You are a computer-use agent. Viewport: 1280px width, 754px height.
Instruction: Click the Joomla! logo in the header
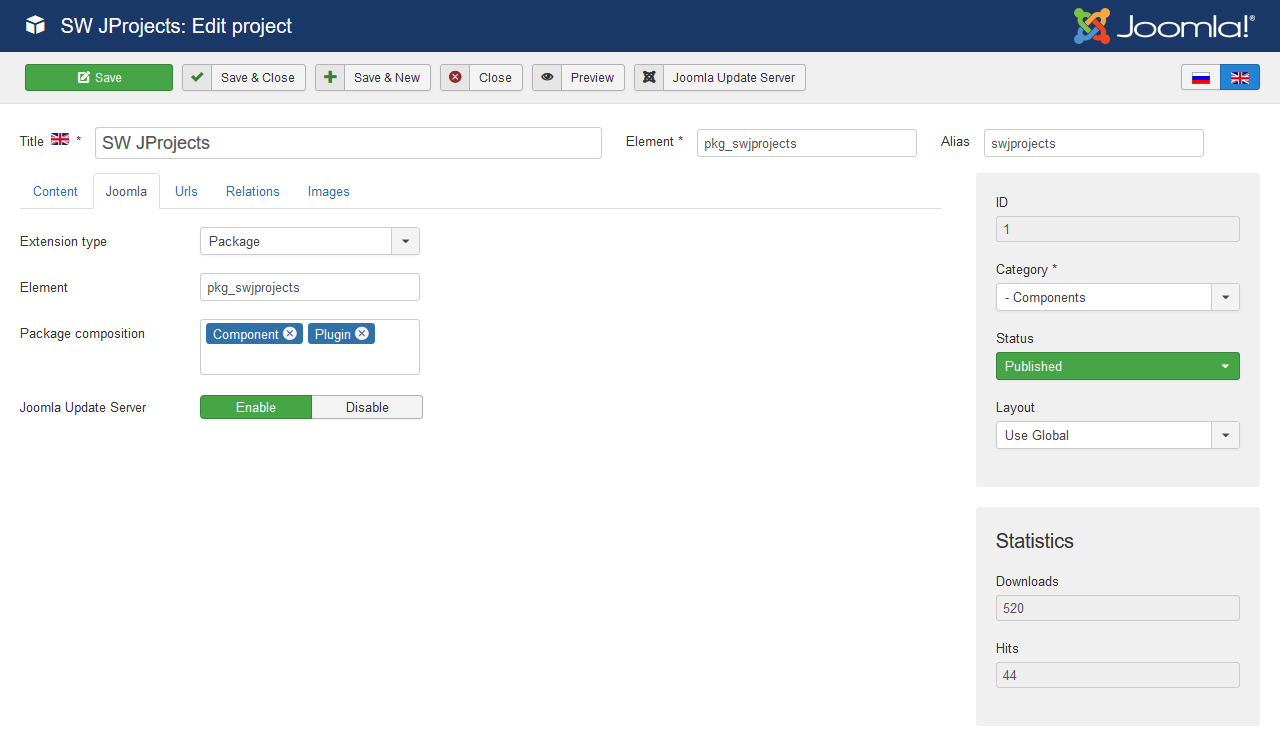tap(1164, 26)
